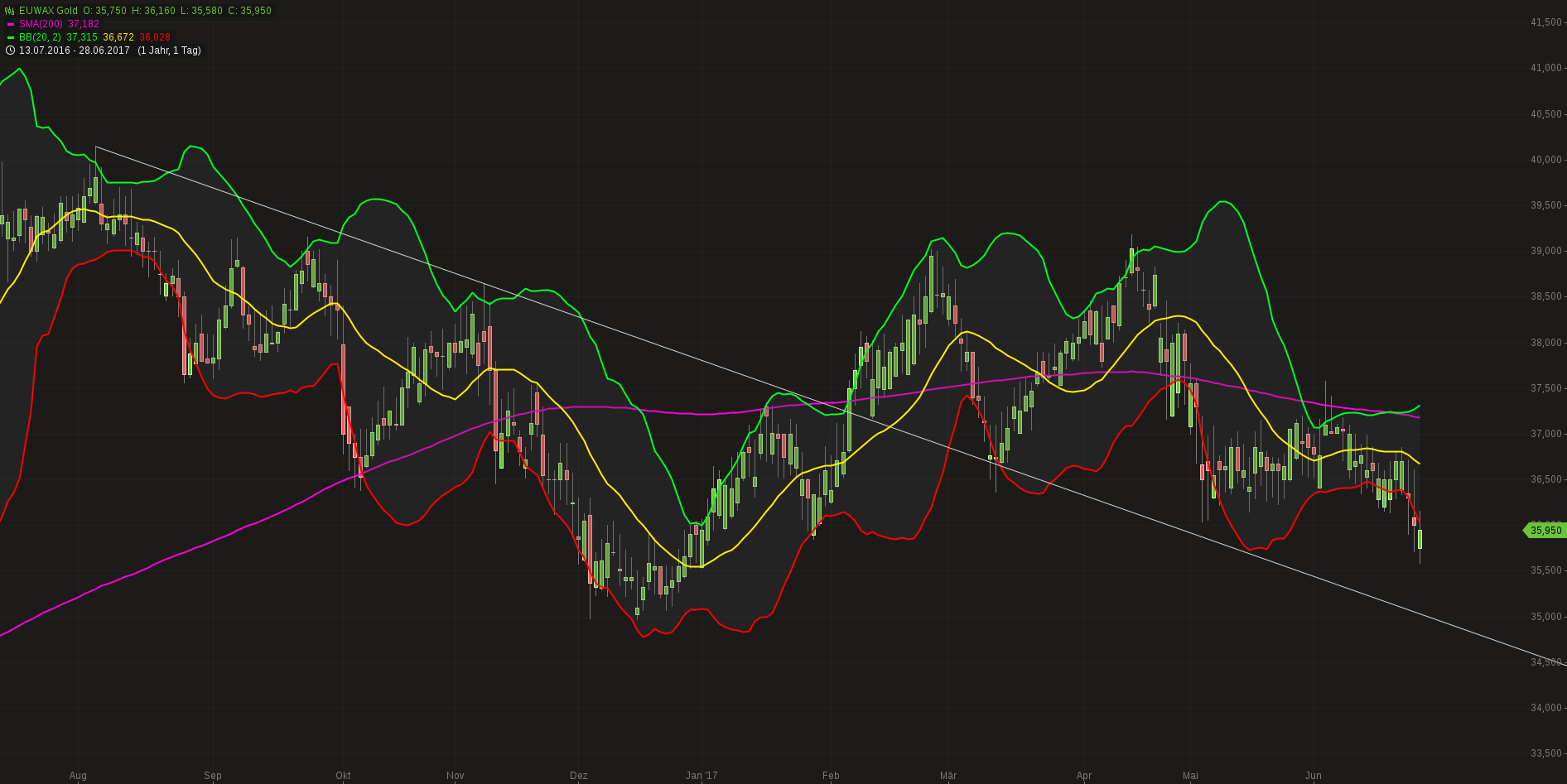The width and height of the screenshot is (1567, 784).
Task: Open the clock icon next to the date range
Action: coord(11,51)
